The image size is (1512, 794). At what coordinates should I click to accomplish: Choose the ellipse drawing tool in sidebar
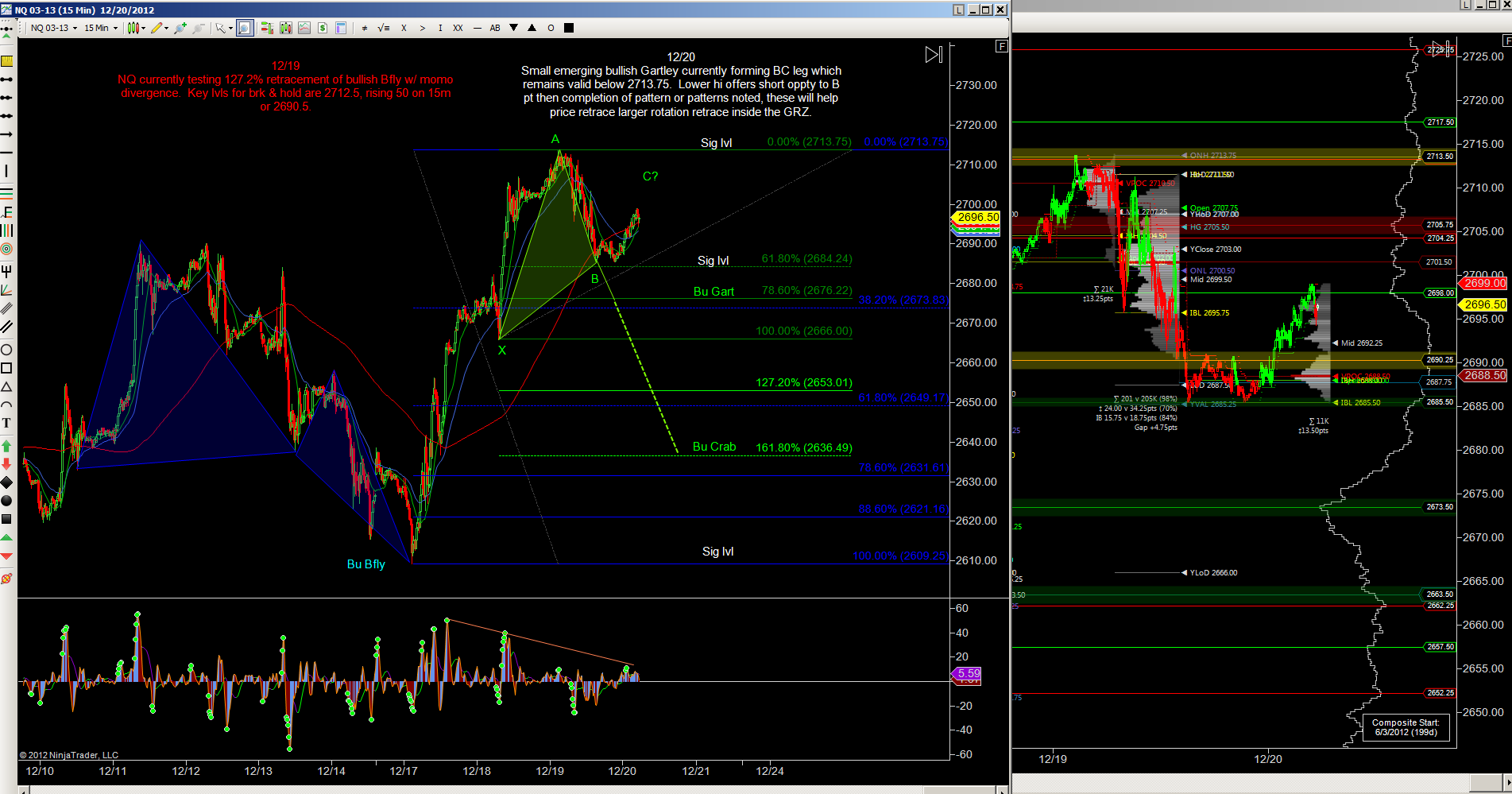[7, 350]
